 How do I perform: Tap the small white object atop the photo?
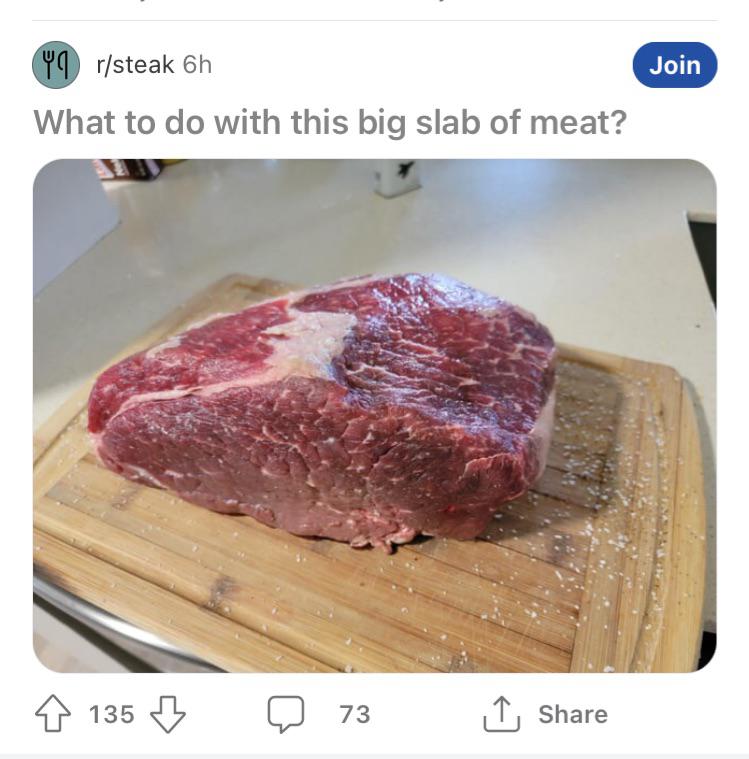(397, 177)
